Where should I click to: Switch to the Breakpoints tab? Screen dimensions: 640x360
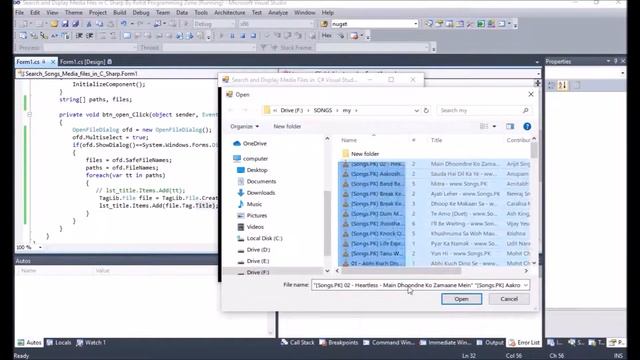[338, 343]
